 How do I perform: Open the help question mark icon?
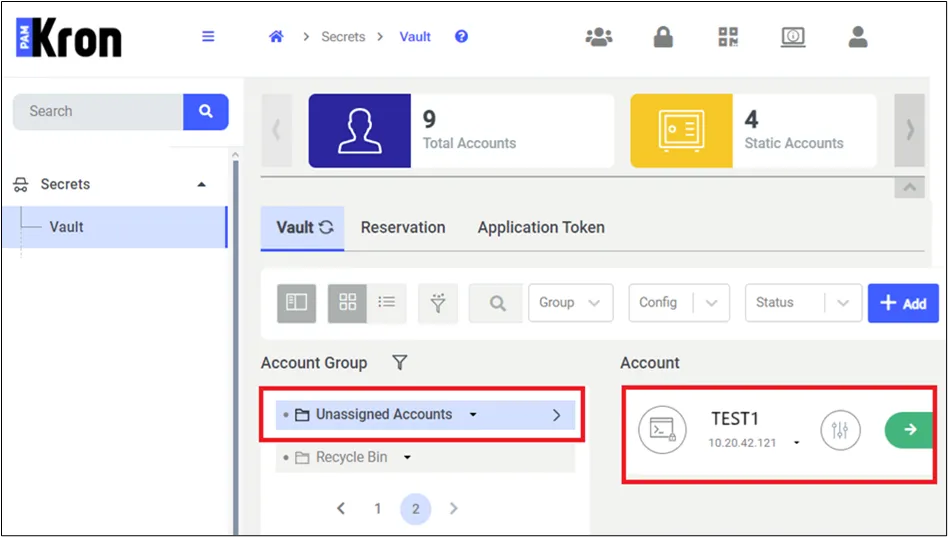[461, 37]
